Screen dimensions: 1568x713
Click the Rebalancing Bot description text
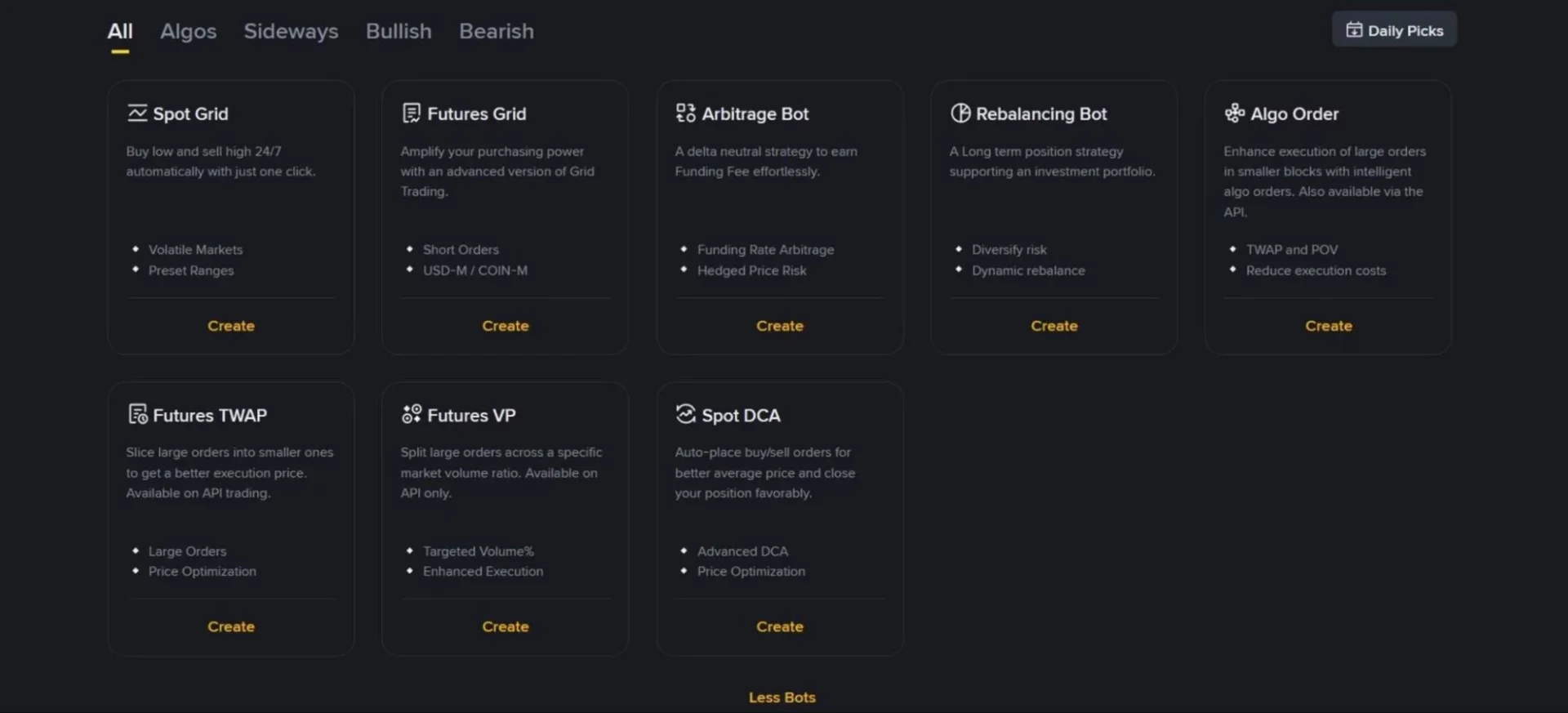click(x=1052, y=161)
